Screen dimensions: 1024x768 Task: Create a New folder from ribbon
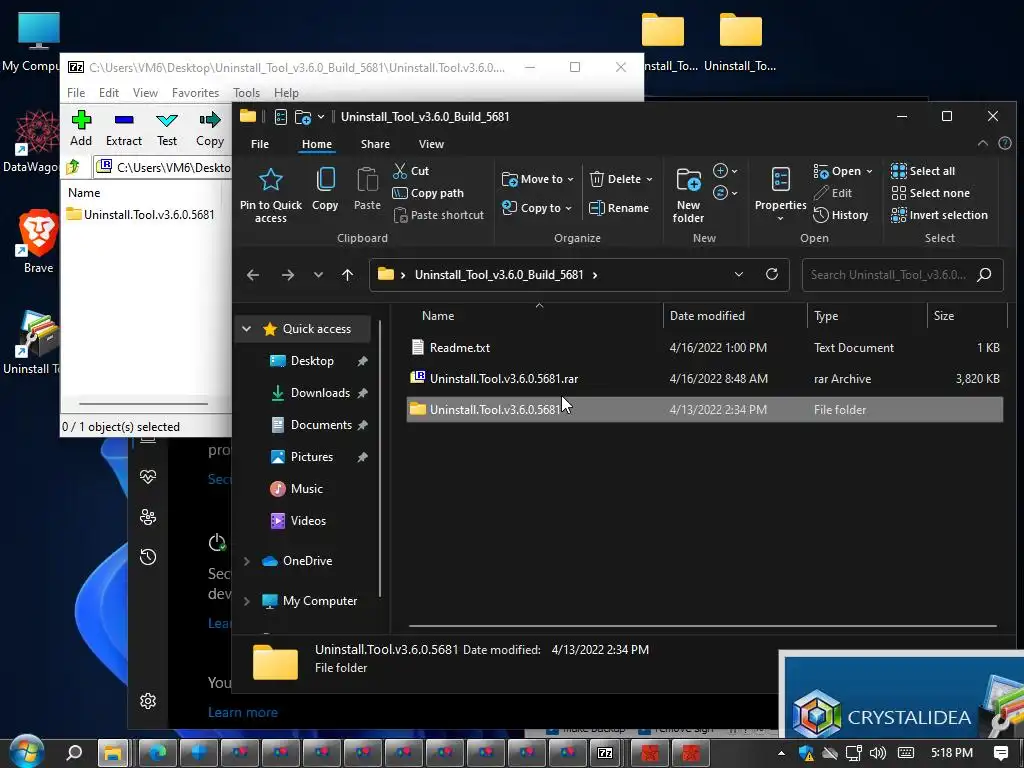688,195
